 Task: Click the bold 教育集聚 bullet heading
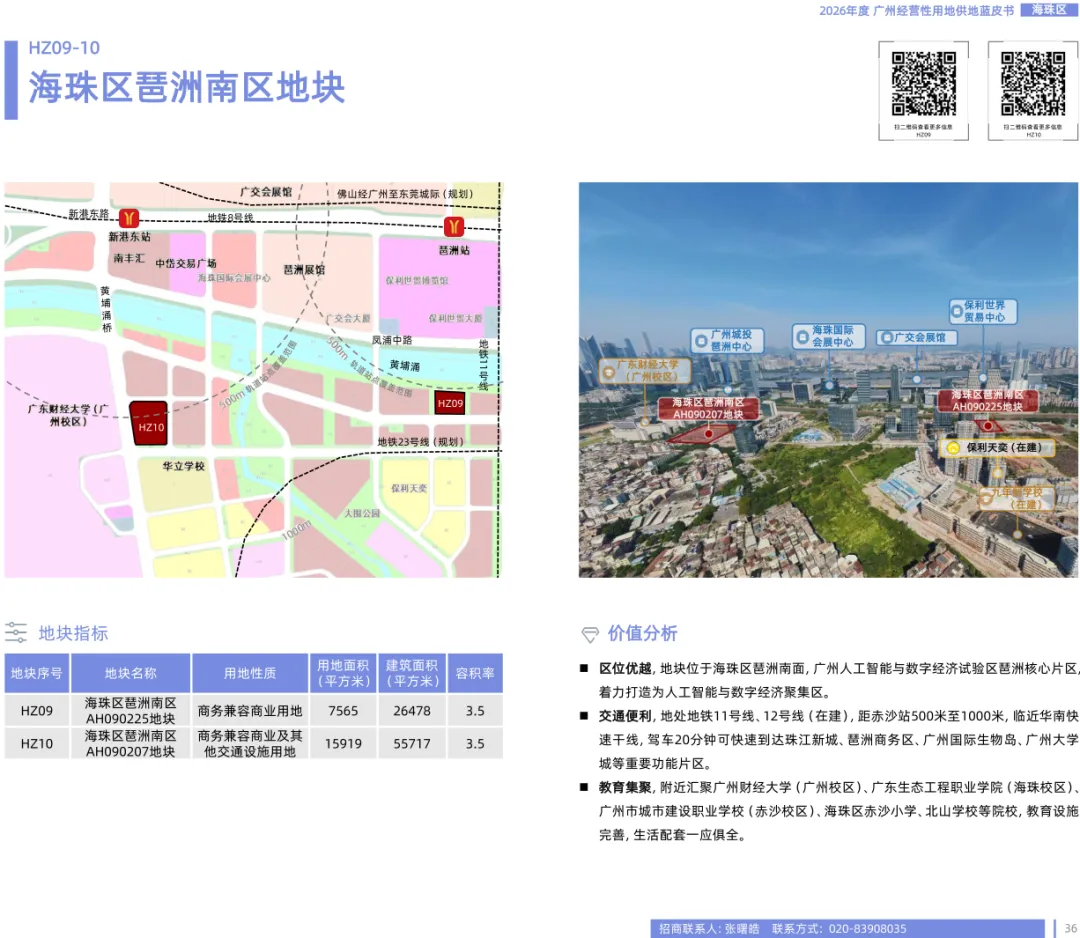click(x=625, y=787)
